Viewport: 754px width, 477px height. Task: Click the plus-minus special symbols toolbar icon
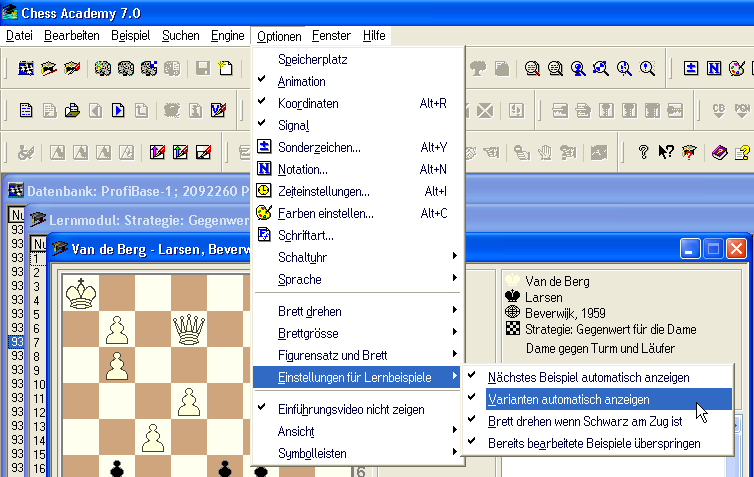(691, 68)
